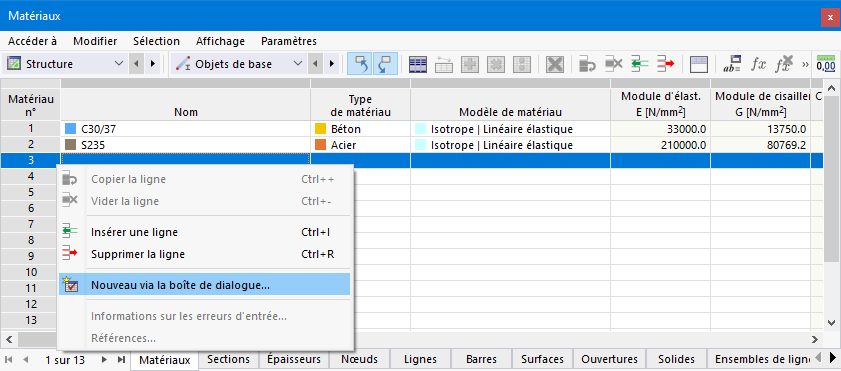Switch to the Solides tab
The height and width of the screenshot is (371, 841).
click(676, 359)
